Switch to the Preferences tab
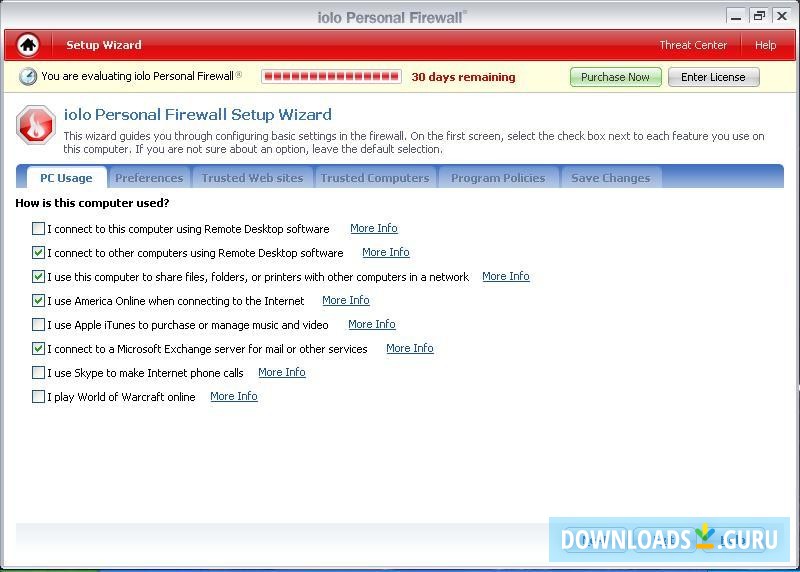 pyautogui.click(x=149, y=178)
